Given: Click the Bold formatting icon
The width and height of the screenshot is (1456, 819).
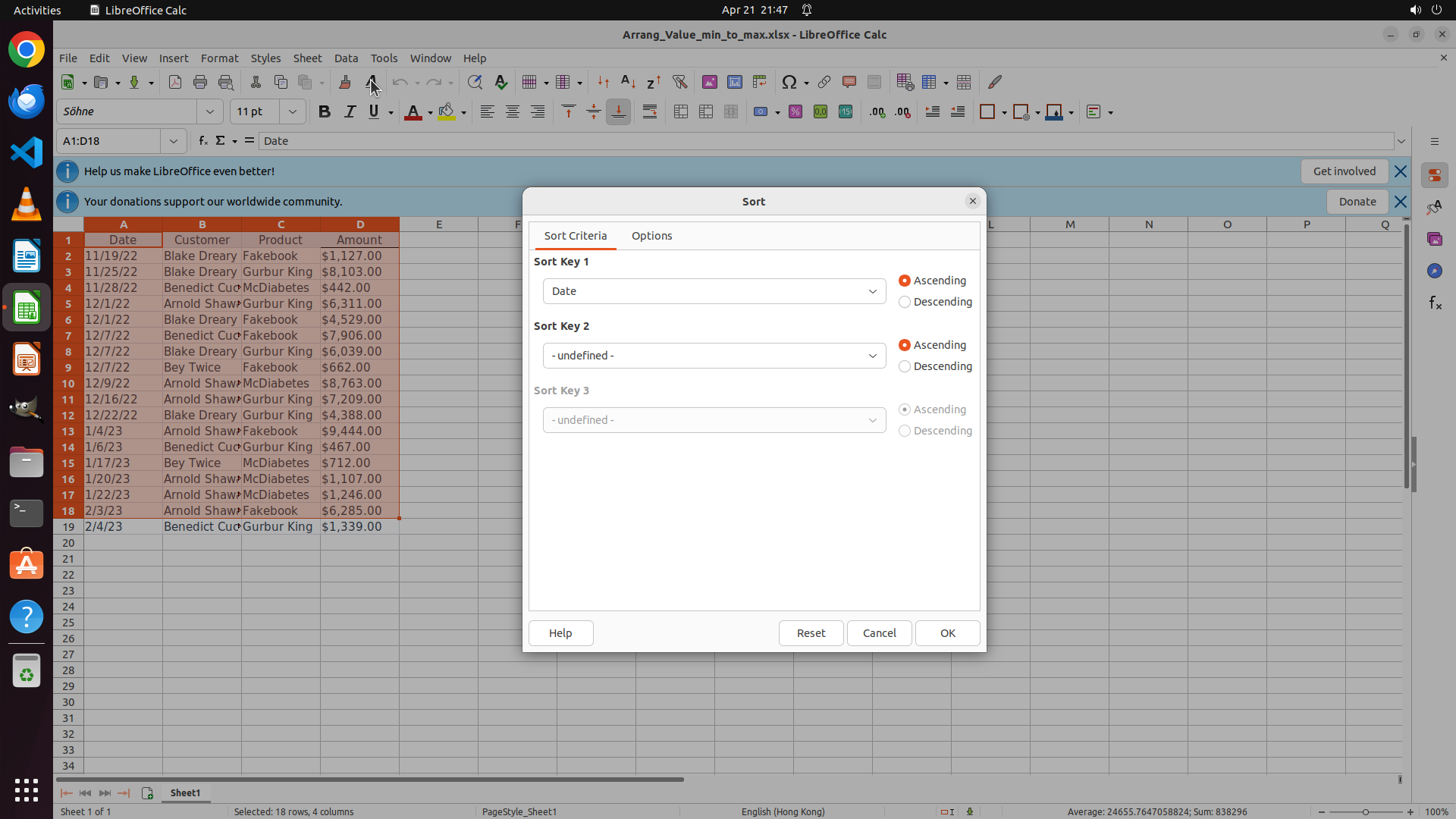Looking at the screenshot, I should 325,112.
